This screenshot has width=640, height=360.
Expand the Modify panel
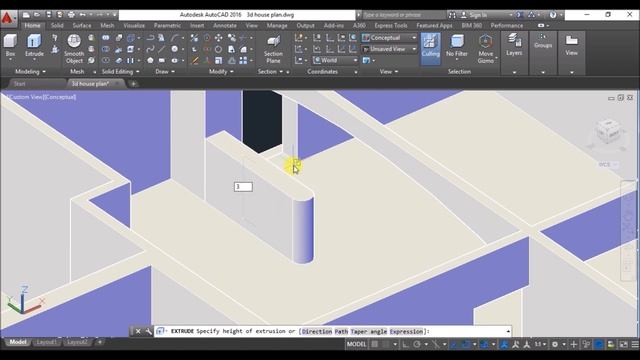[221, 71]
